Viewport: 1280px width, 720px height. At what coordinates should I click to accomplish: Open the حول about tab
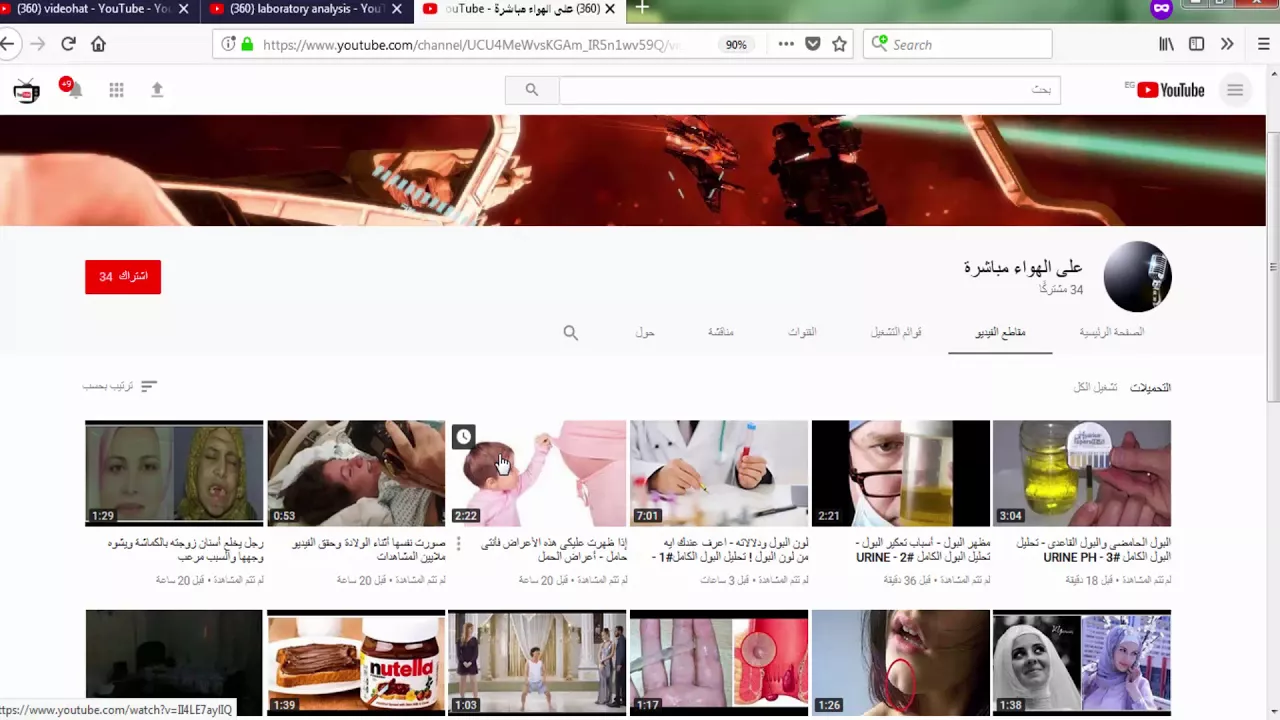[645, 332]
